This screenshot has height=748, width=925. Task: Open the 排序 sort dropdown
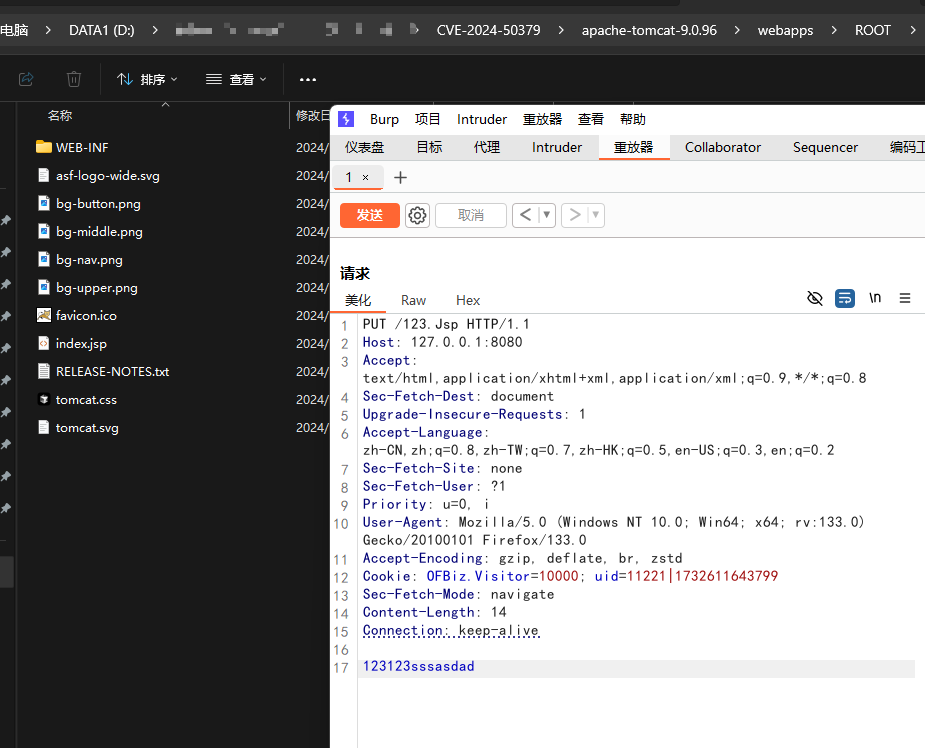click(x=147, y=79)
